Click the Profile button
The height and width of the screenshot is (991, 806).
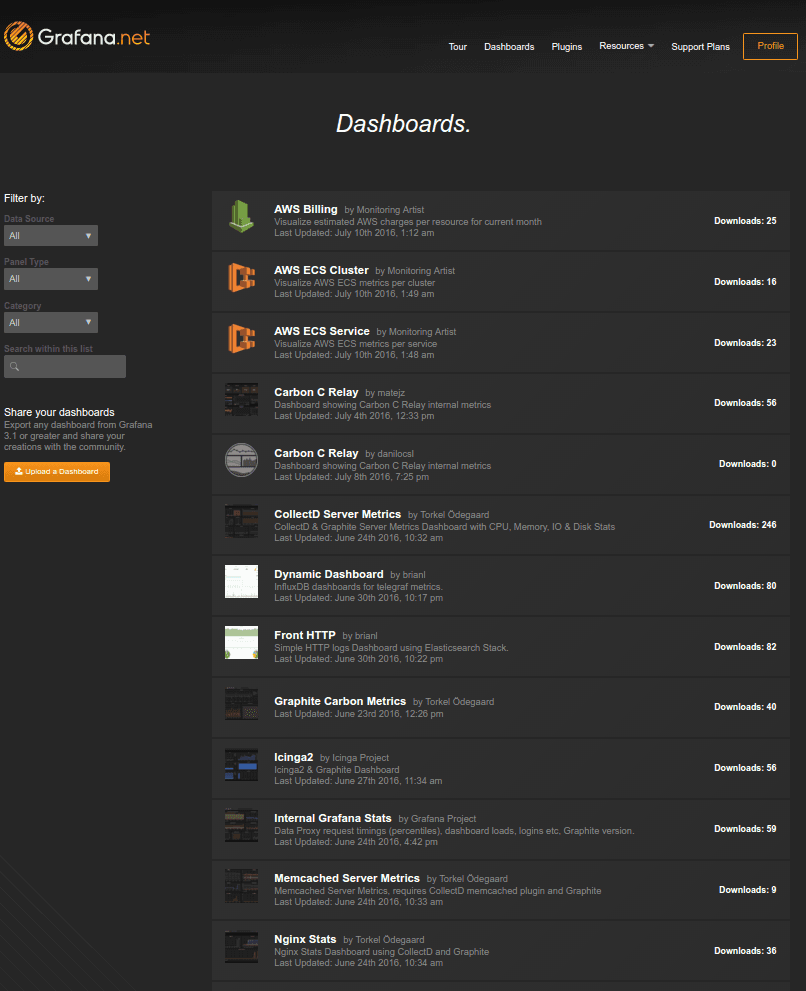tap(770, 46)
